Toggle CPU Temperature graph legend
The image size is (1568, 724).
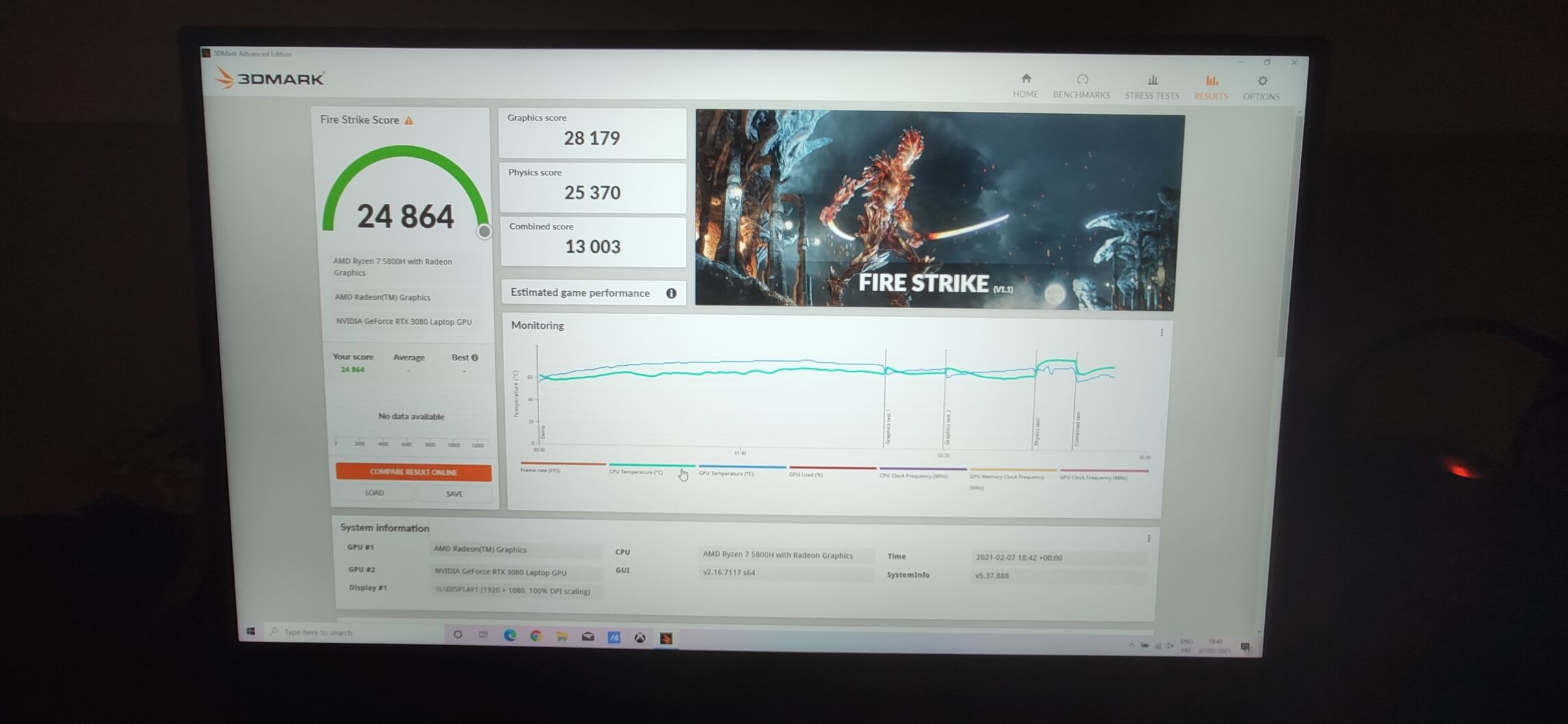point(651,469)
